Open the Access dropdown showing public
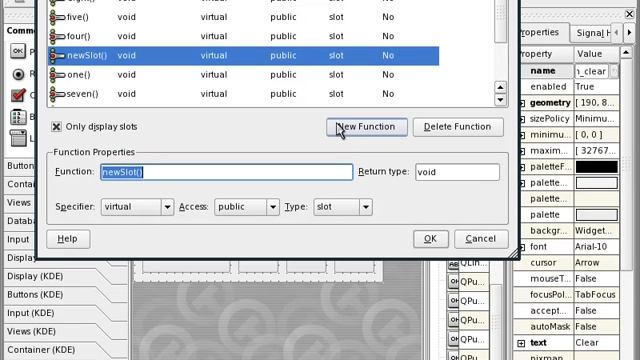Viewport: 640px width, 360px height. 247,207
